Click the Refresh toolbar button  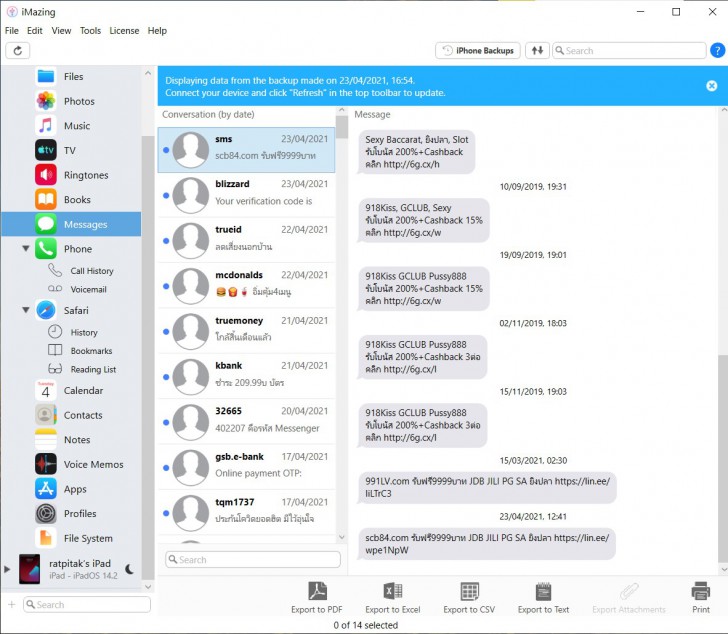click(x=18, y=51)
